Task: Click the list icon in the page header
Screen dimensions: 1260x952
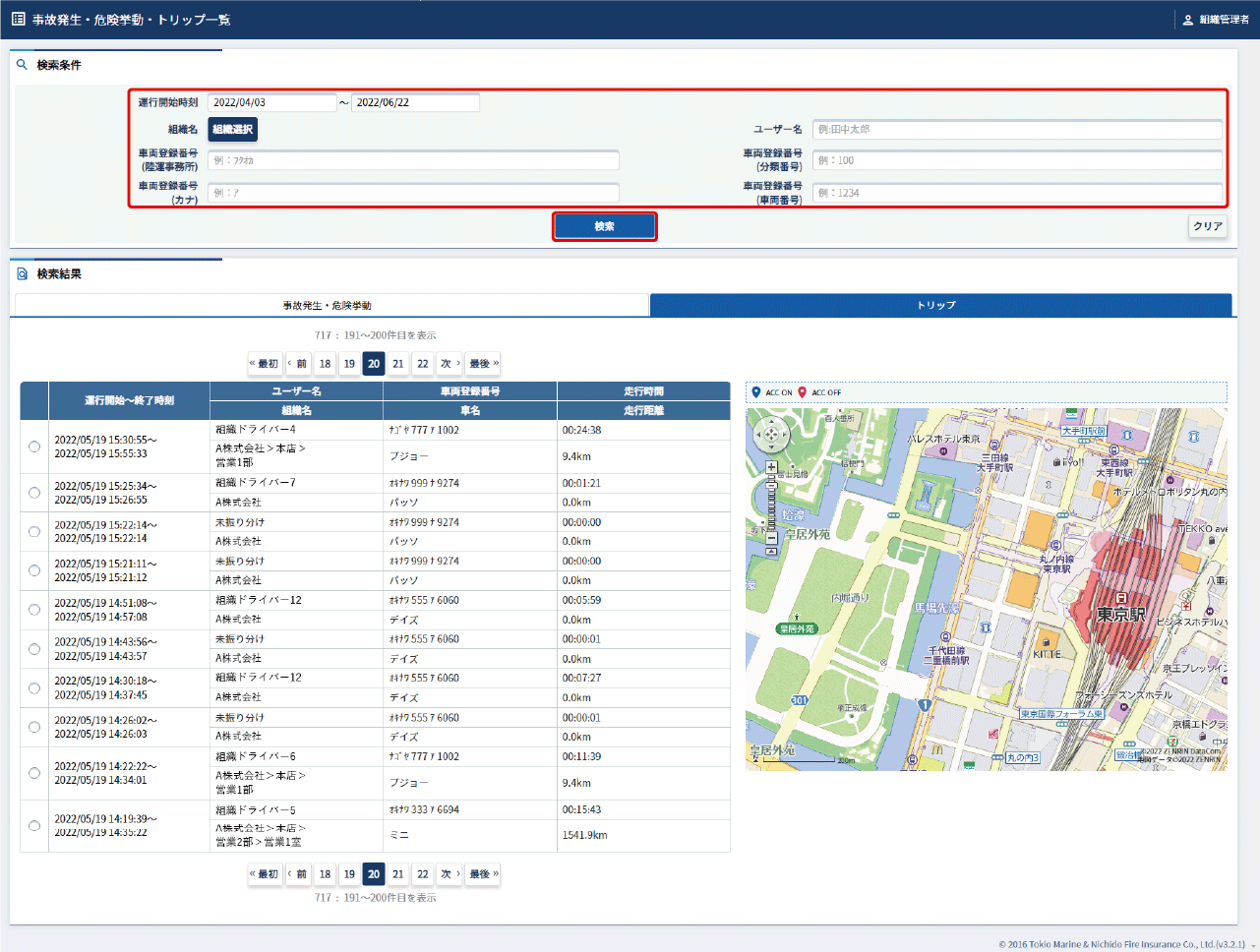Action: (x=18, y=19)
